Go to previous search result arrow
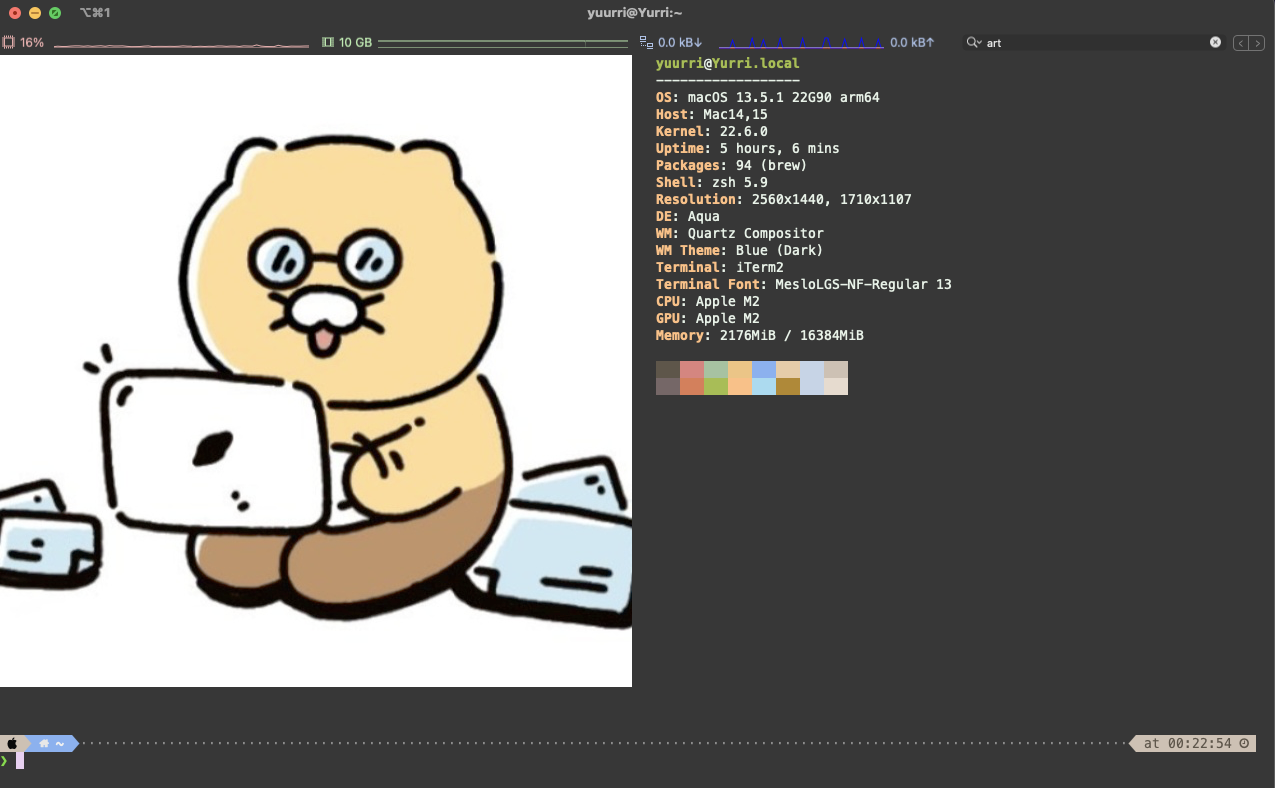Image resolution: width=1275 pixels, height=788 pixels. pyautogui.click(x=1241, y=43)
